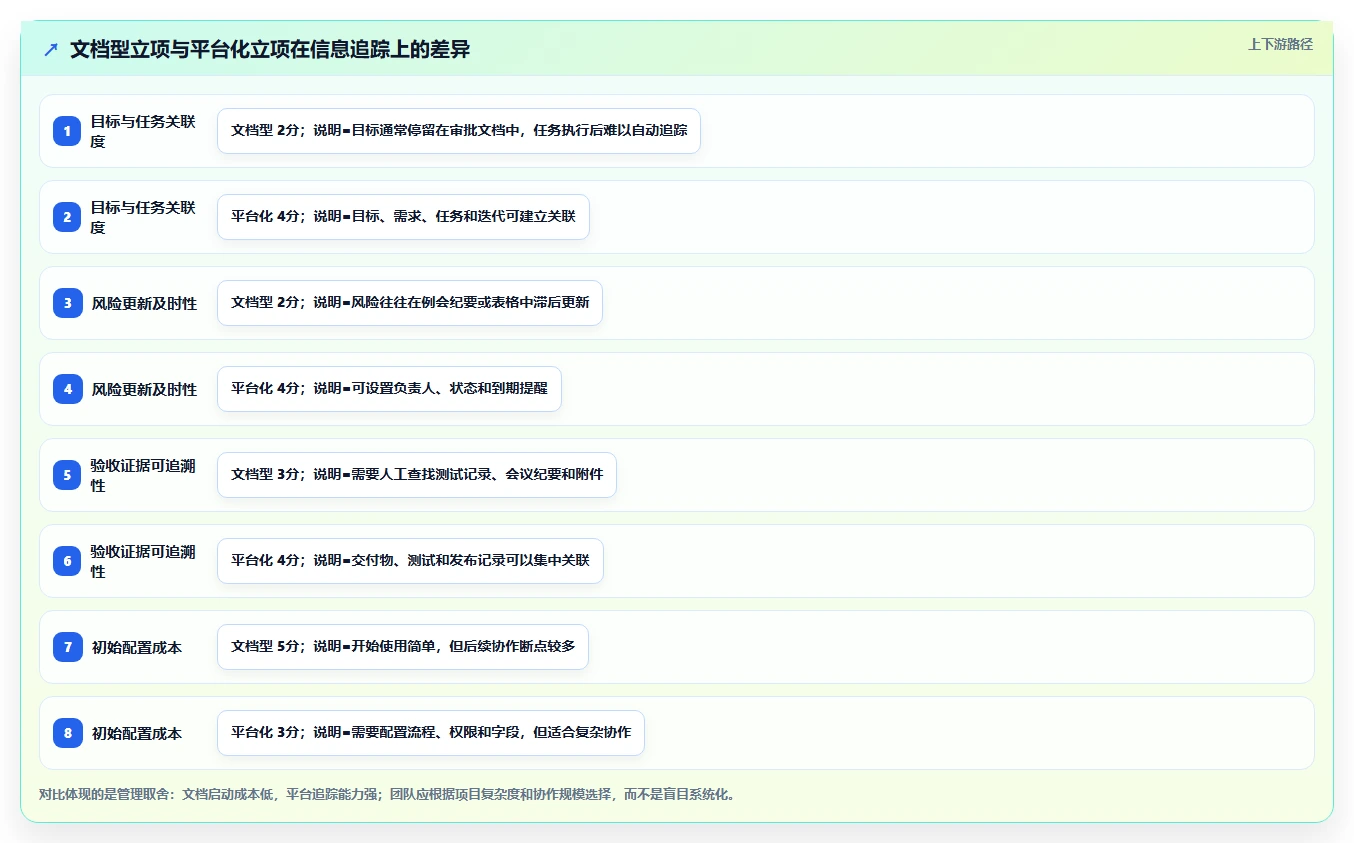Click 风险更新及时性 label in row 4
Screen dimensions: 1354x843
tap(144, 389)
